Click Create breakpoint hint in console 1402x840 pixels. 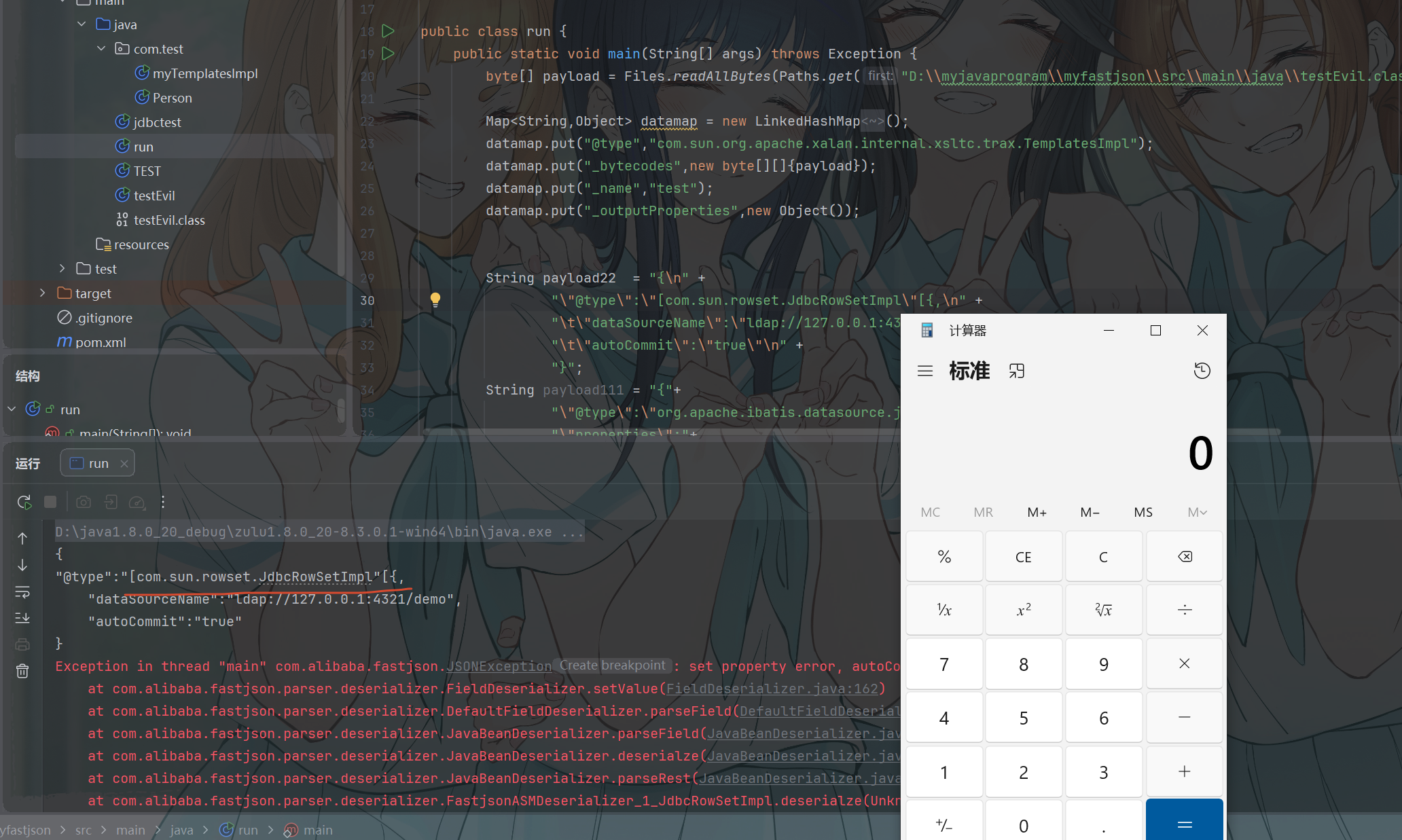click(613, 665)
